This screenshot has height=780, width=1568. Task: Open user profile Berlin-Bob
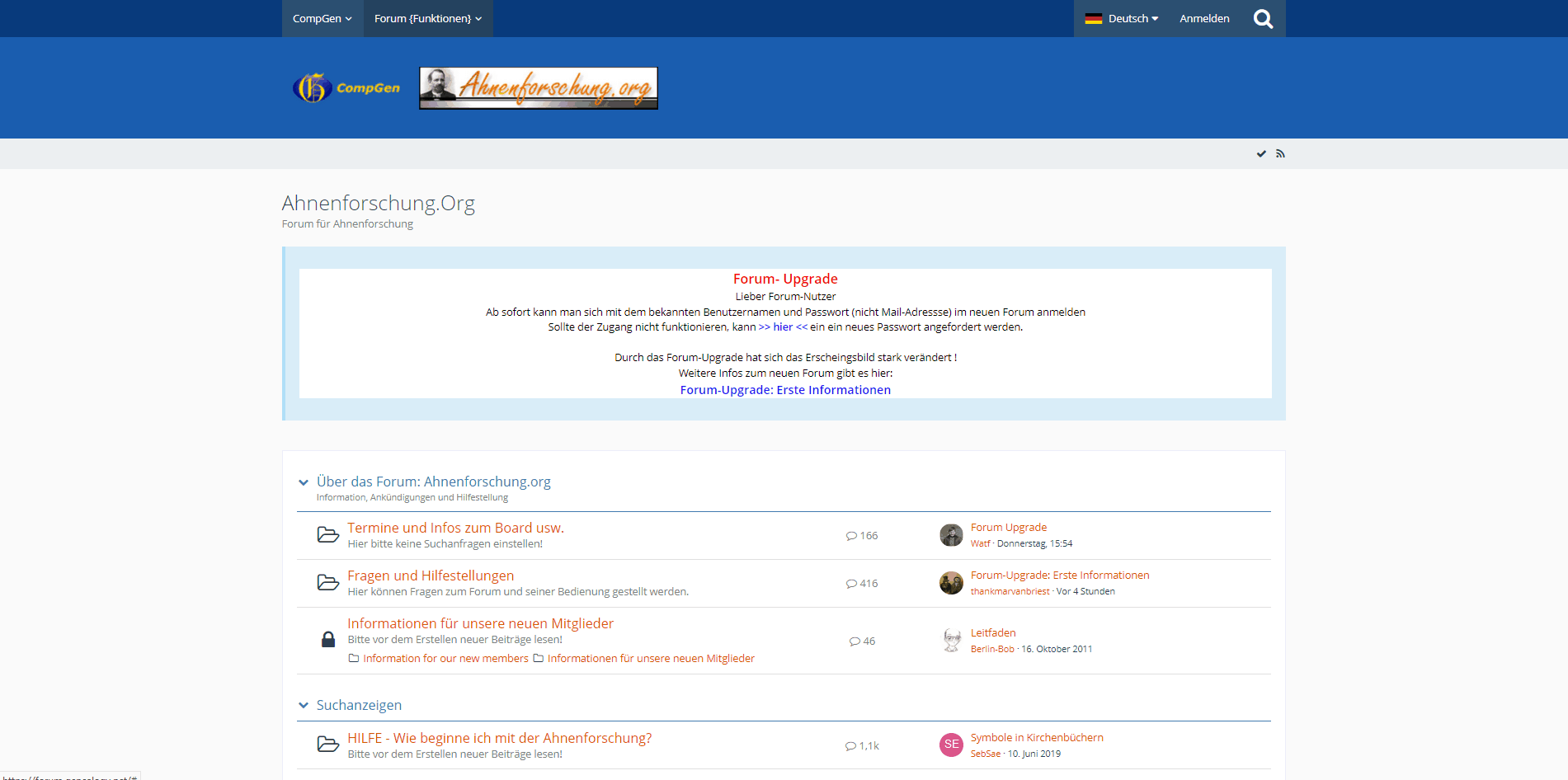(992, 649)
